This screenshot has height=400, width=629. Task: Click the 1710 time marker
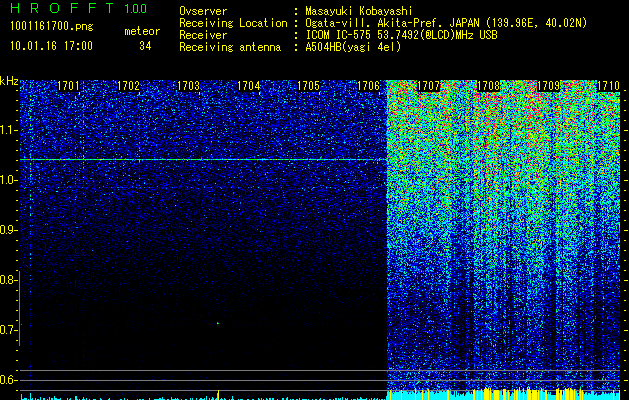(609, 86)
